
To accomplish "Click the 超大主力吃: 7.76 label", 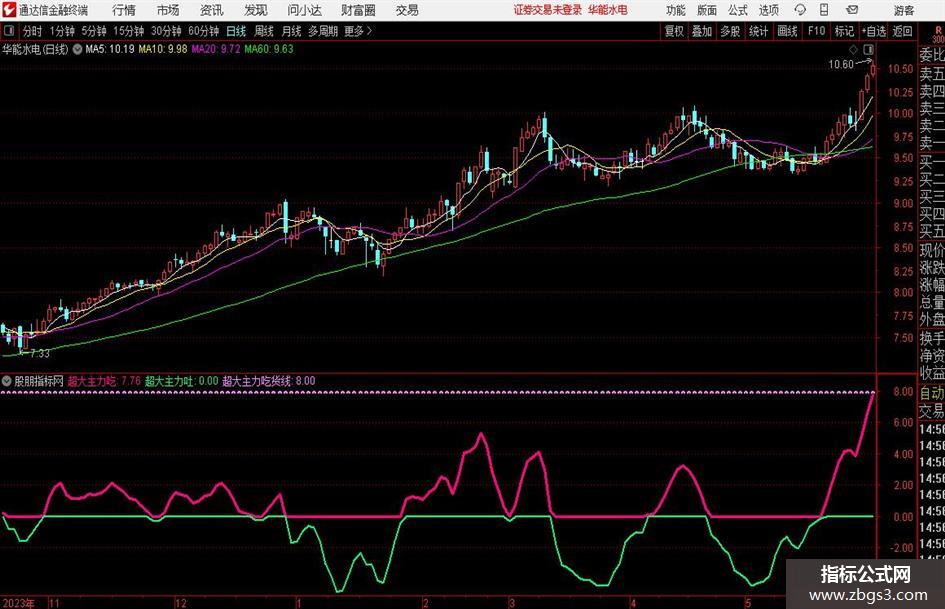I will click(104, 381).
